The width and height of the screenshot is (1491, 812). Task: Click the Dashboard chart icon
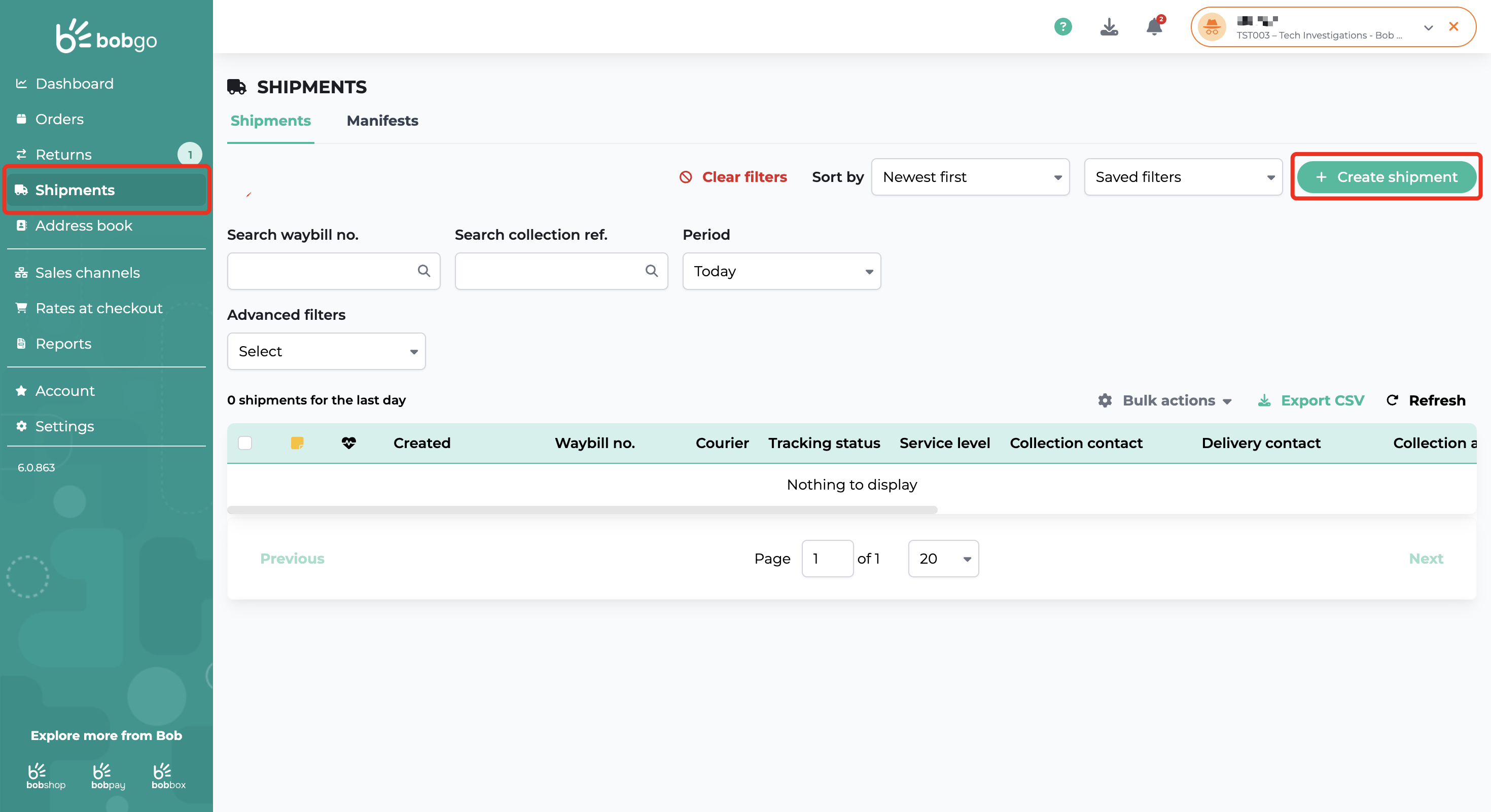pyautogui.click(x=21, y=83)
